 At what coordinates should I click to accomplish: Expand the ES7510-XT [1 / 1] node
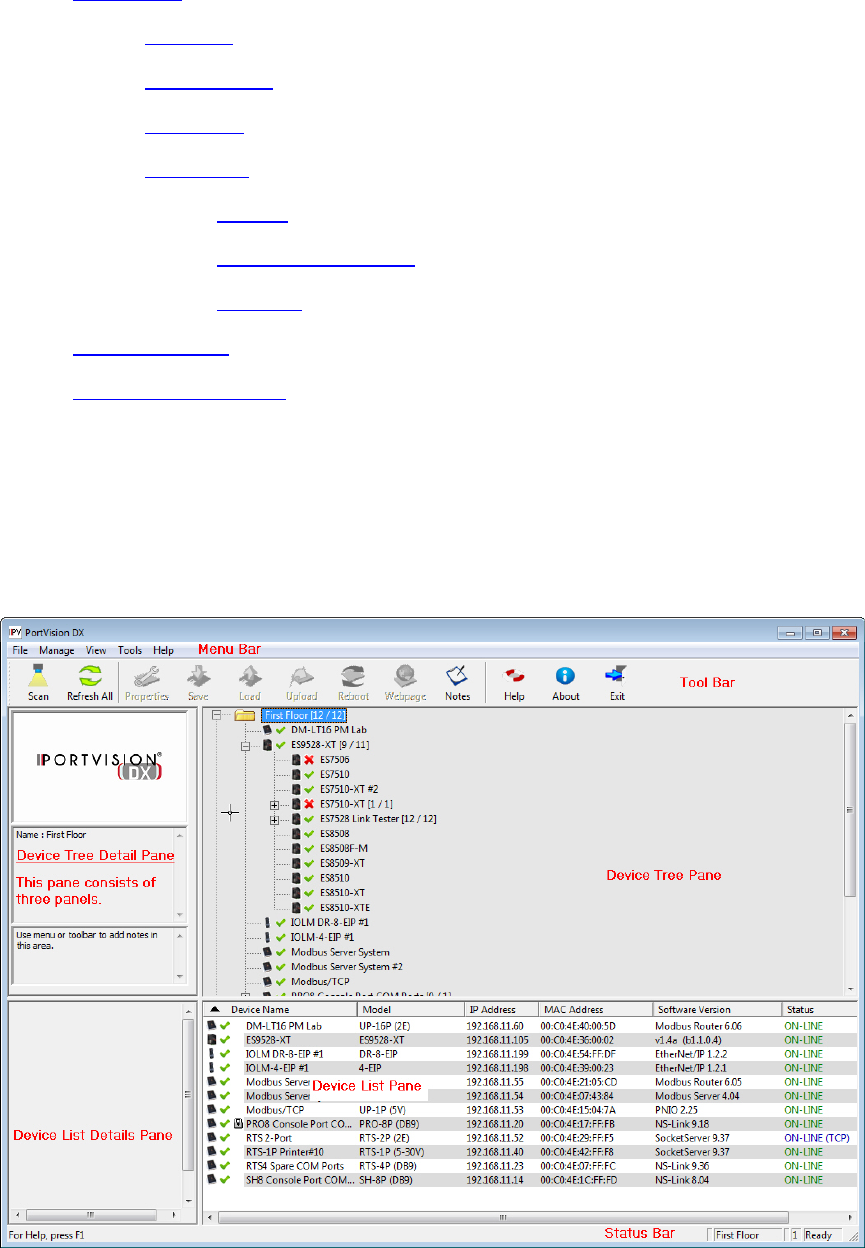click(x=275, y=804)
